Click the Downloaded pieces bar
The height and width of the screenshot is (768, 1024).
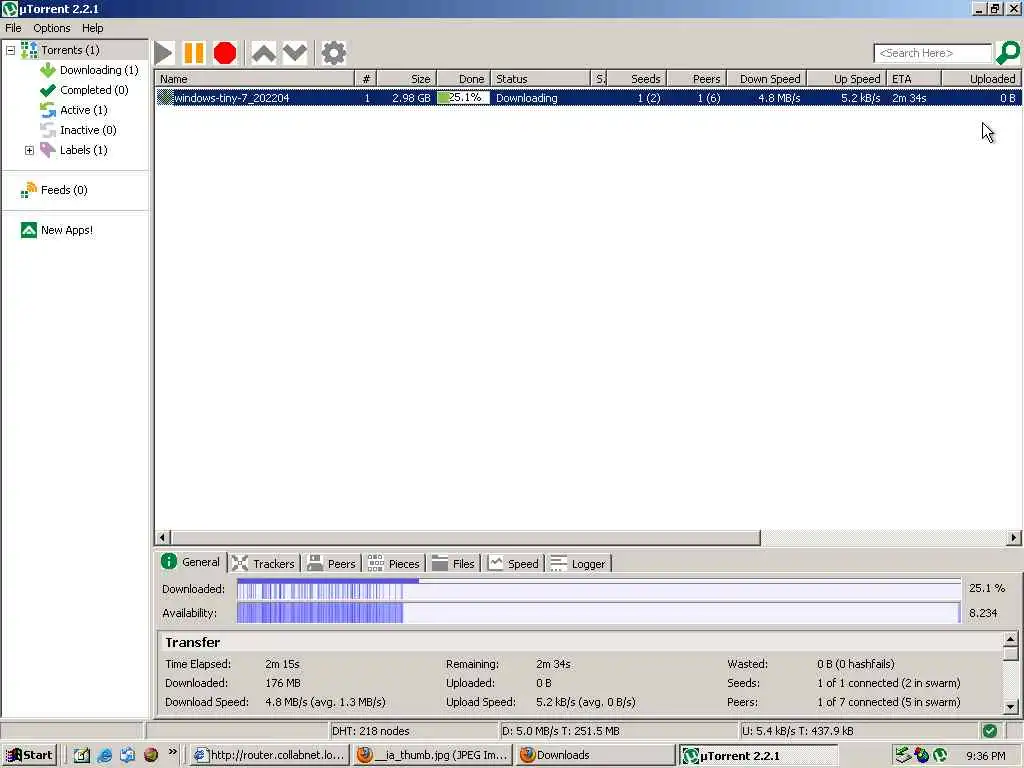pos(599,589)
